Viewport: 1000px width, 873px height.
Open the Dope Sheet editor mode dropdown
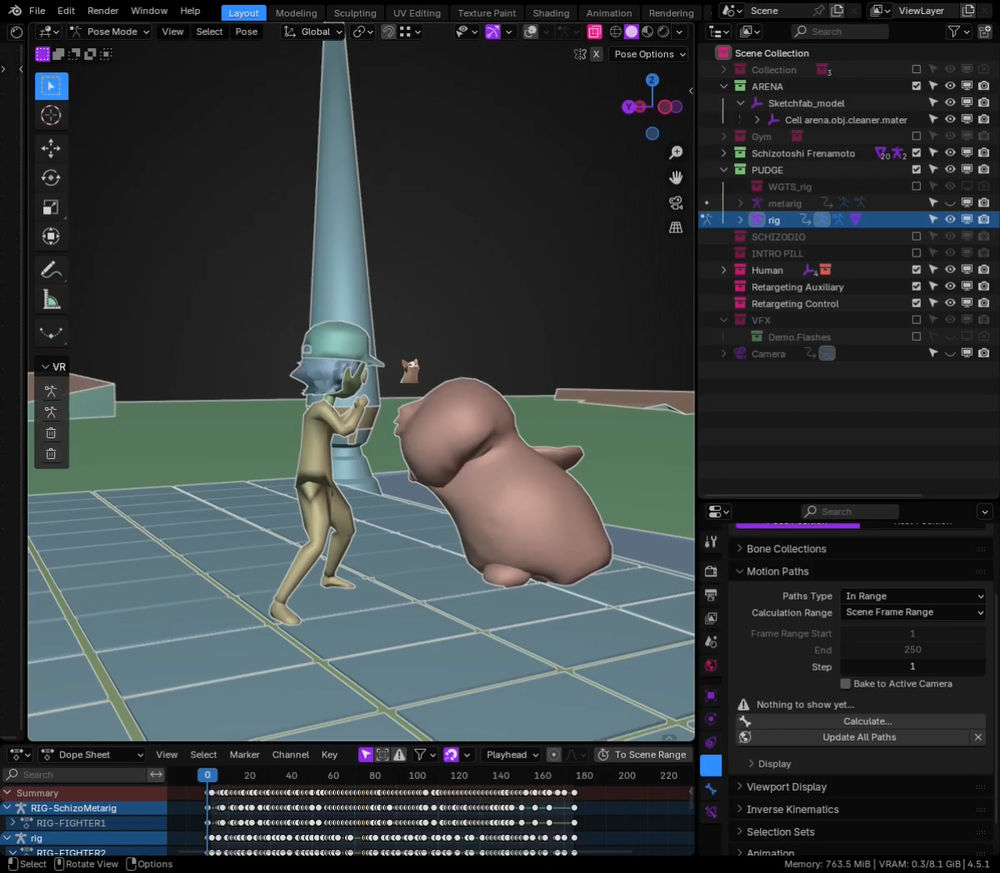click(x=92, y=754)
